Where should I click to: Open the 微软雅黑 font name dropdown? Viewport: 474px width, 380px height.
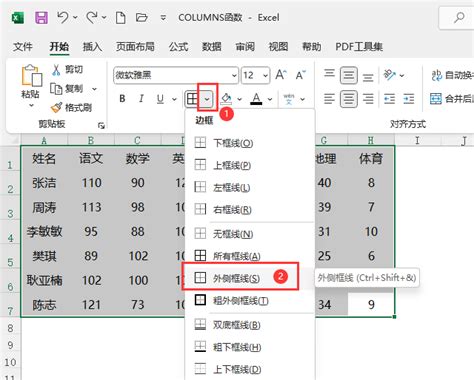click(234, 76)
